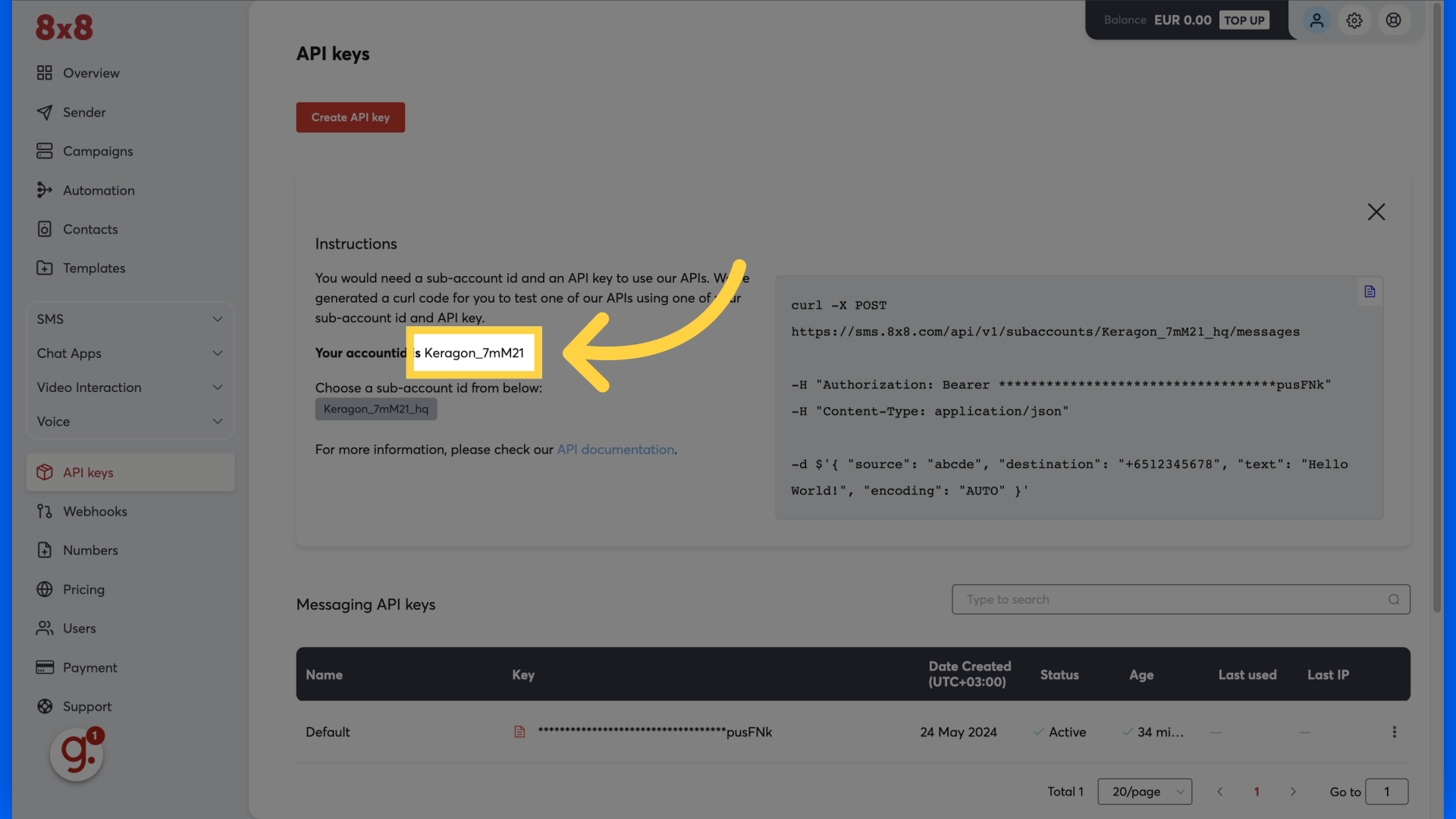Close the Instructions panel
1456x819 pixels.
pos(1376,212)
